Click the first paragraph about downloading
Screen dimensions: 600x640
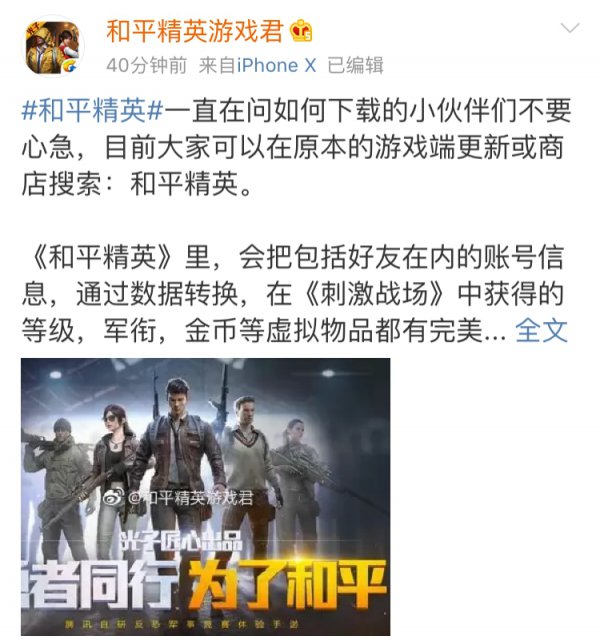point(296,147)
